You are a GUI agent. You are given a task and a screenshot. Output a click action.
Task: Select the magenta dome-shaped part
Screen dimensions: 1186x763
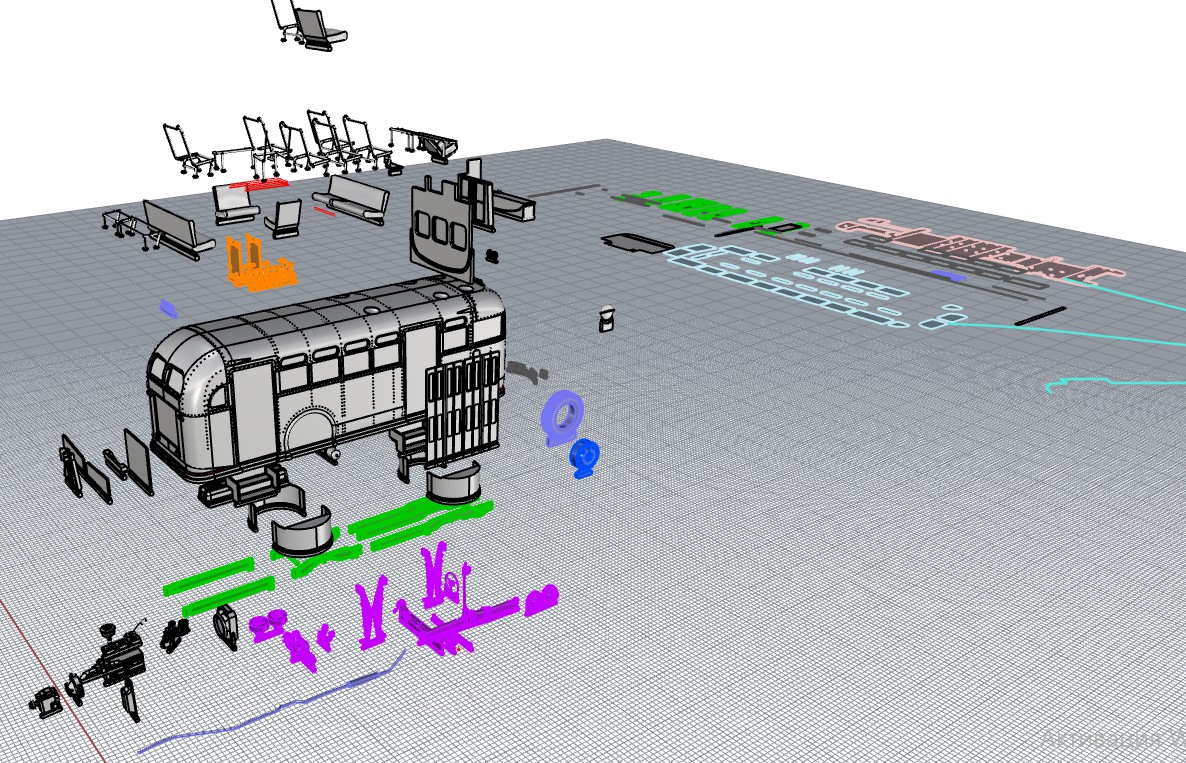coord(541,599)
